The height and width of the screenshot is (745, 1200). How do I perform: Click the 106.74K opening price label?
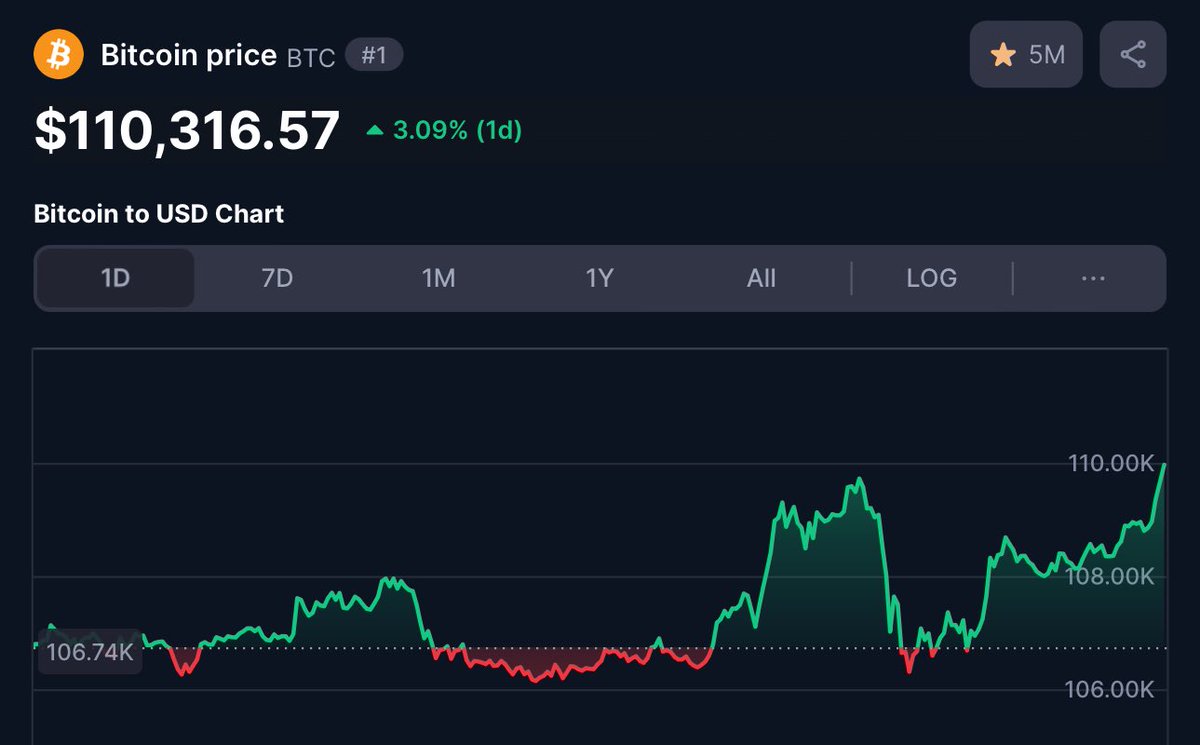pyautogui.click(x=90, y=652)
